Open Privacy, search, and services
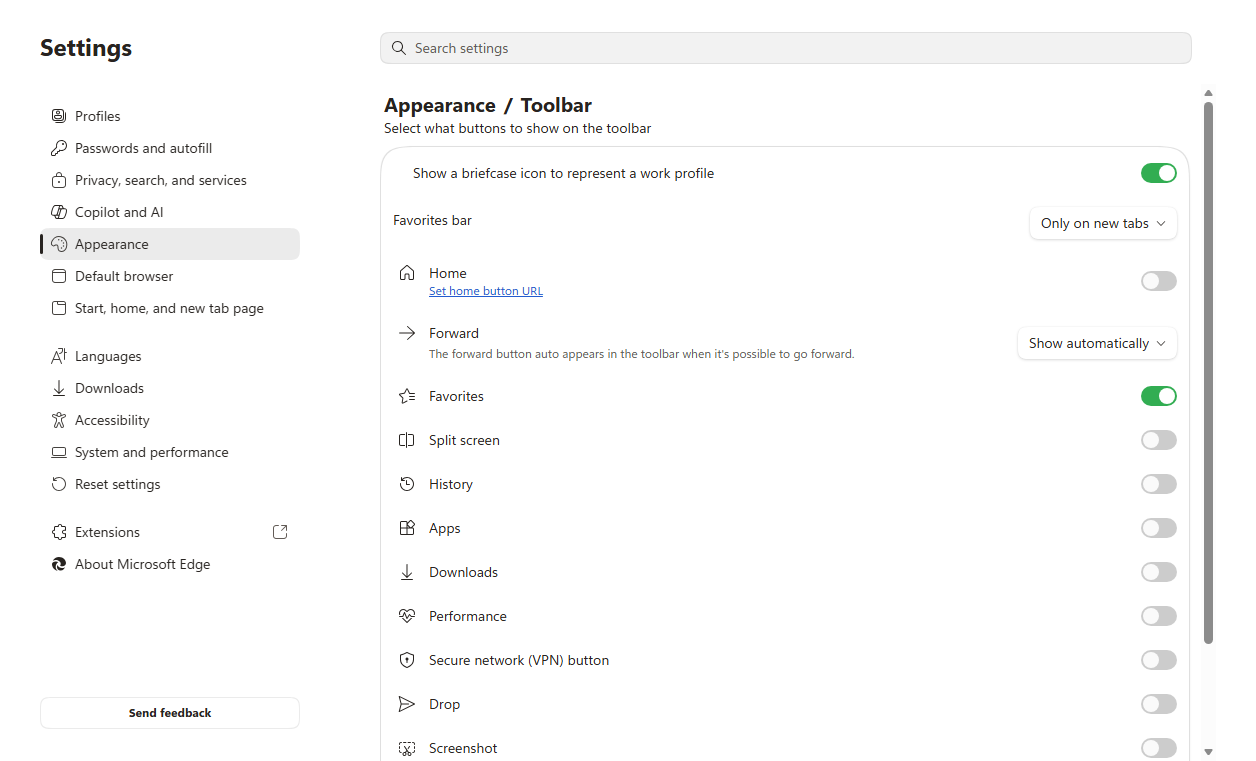Screen dimensions: 1256x761 click(x=170, y=180)
